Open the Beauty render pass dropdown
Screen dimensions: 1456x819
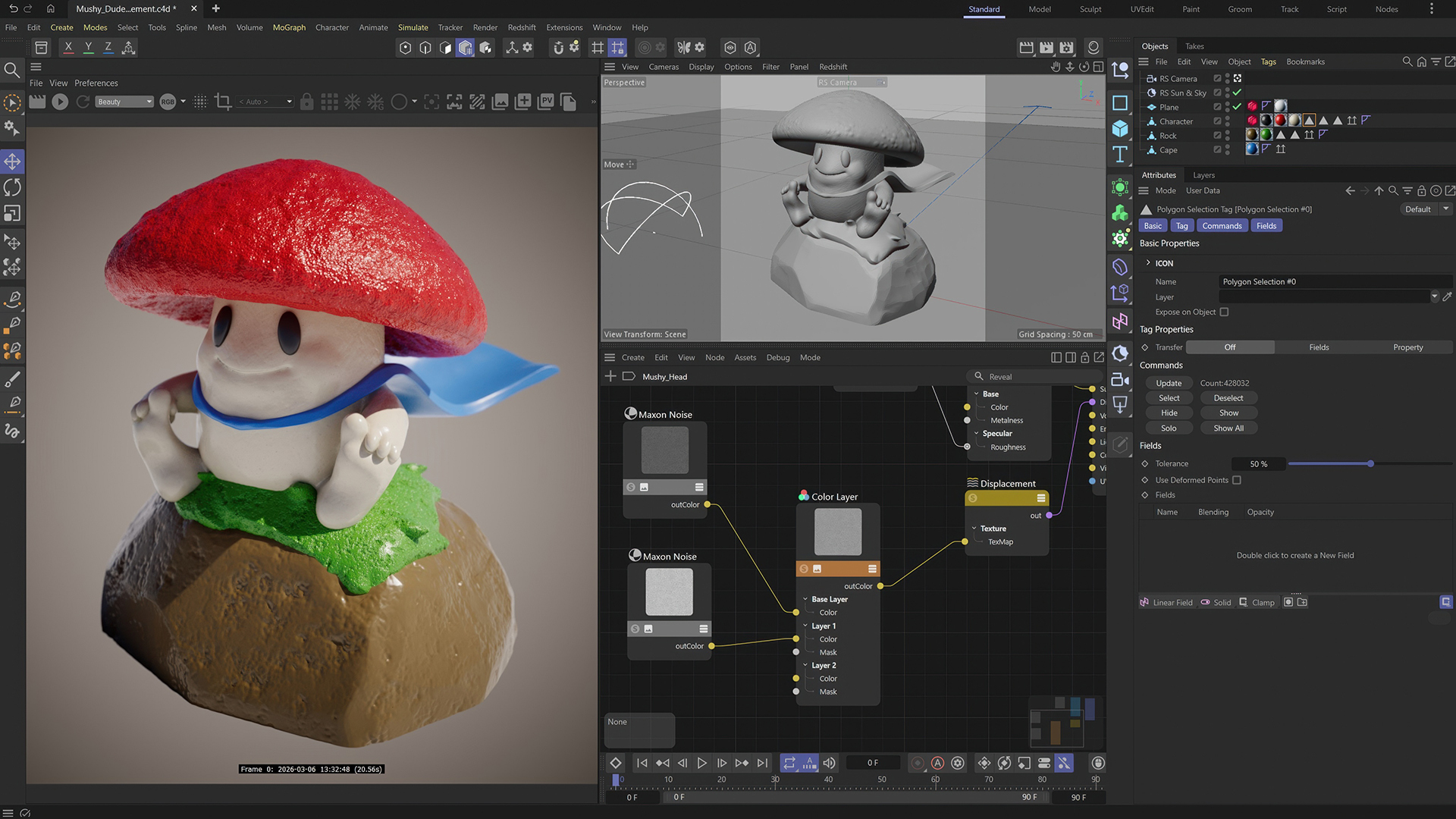(x=148, y=102)
